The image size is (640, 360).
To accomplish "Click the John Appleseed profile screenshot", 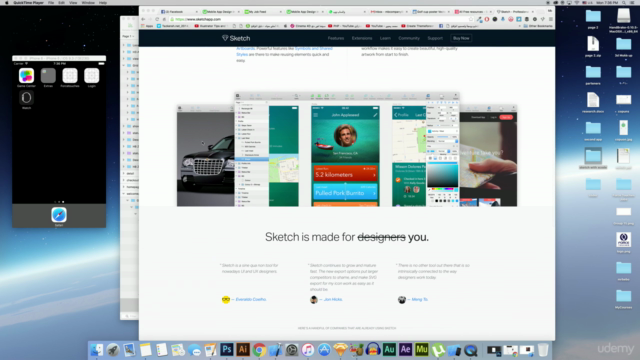I will pos(345,156).
